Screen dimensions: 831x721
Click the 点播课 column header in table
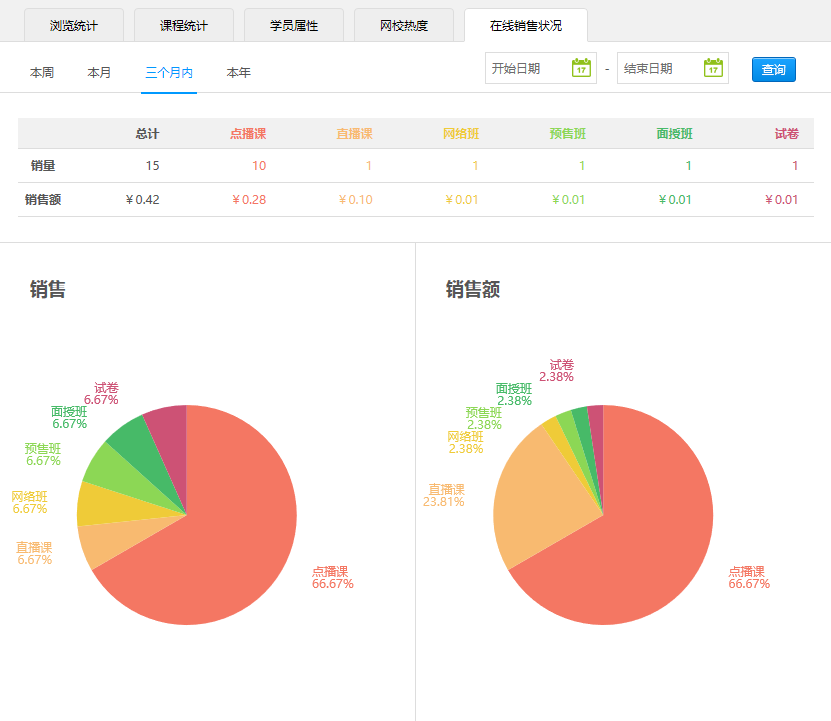pyautogui.click(x=248, y=134)
